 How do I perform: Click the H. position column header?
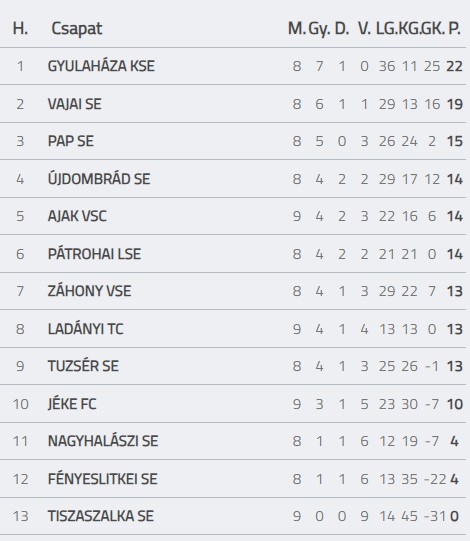20,28
